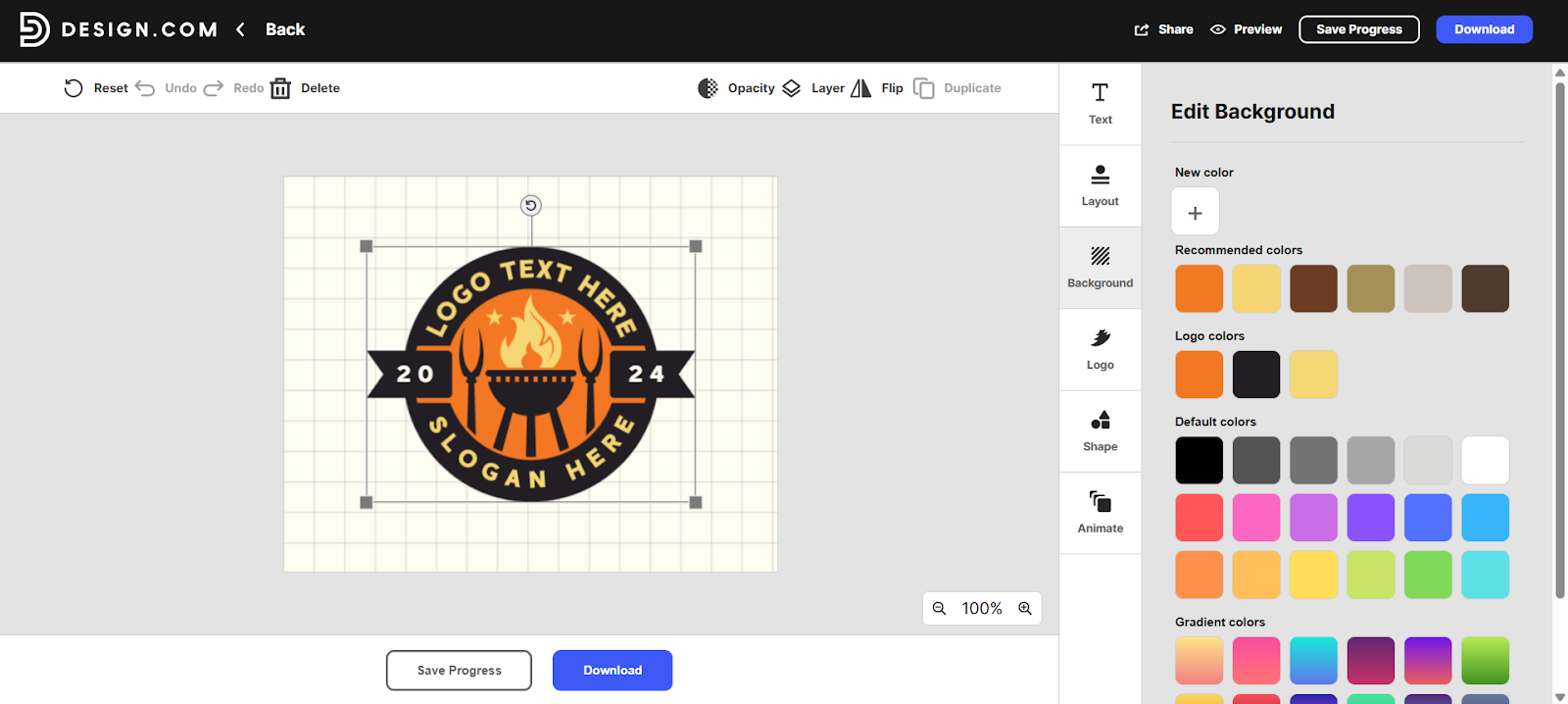The height and width of the screenshot is (704, 1568).
Task: Click the rotate handle above the logo
Action: tap(530, 205)
